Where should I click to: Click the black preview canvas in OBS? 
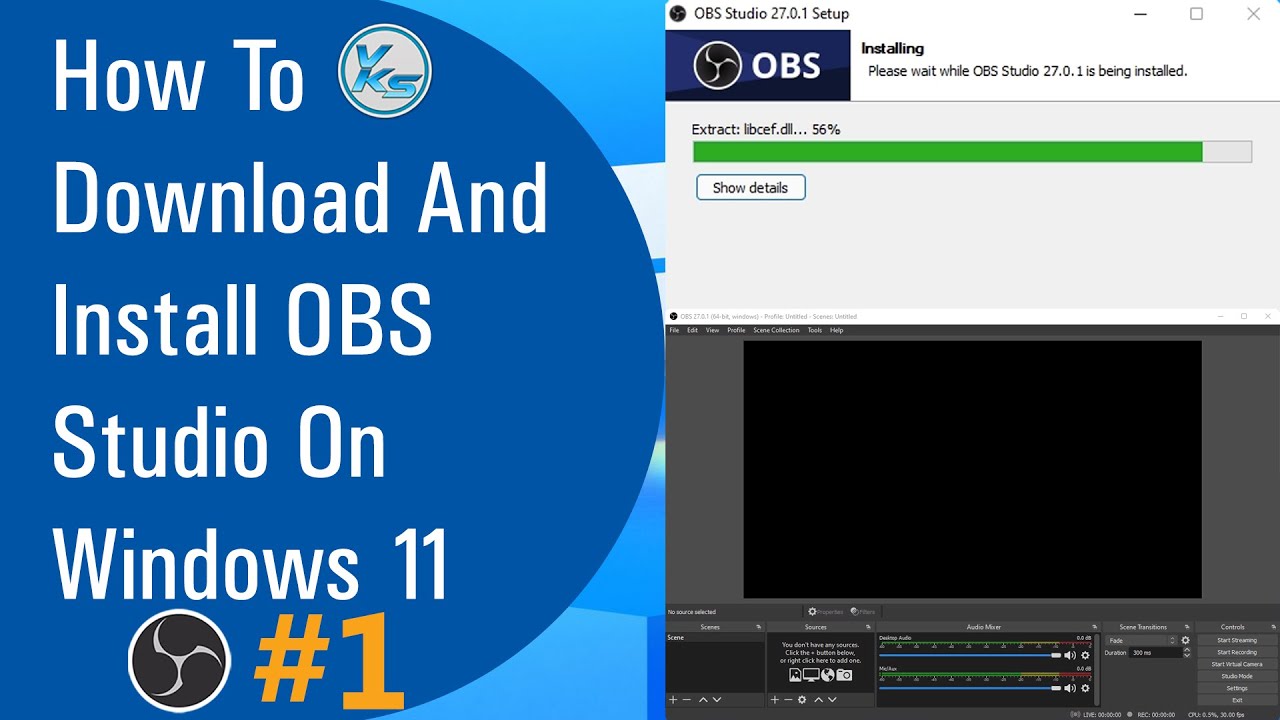972,469
